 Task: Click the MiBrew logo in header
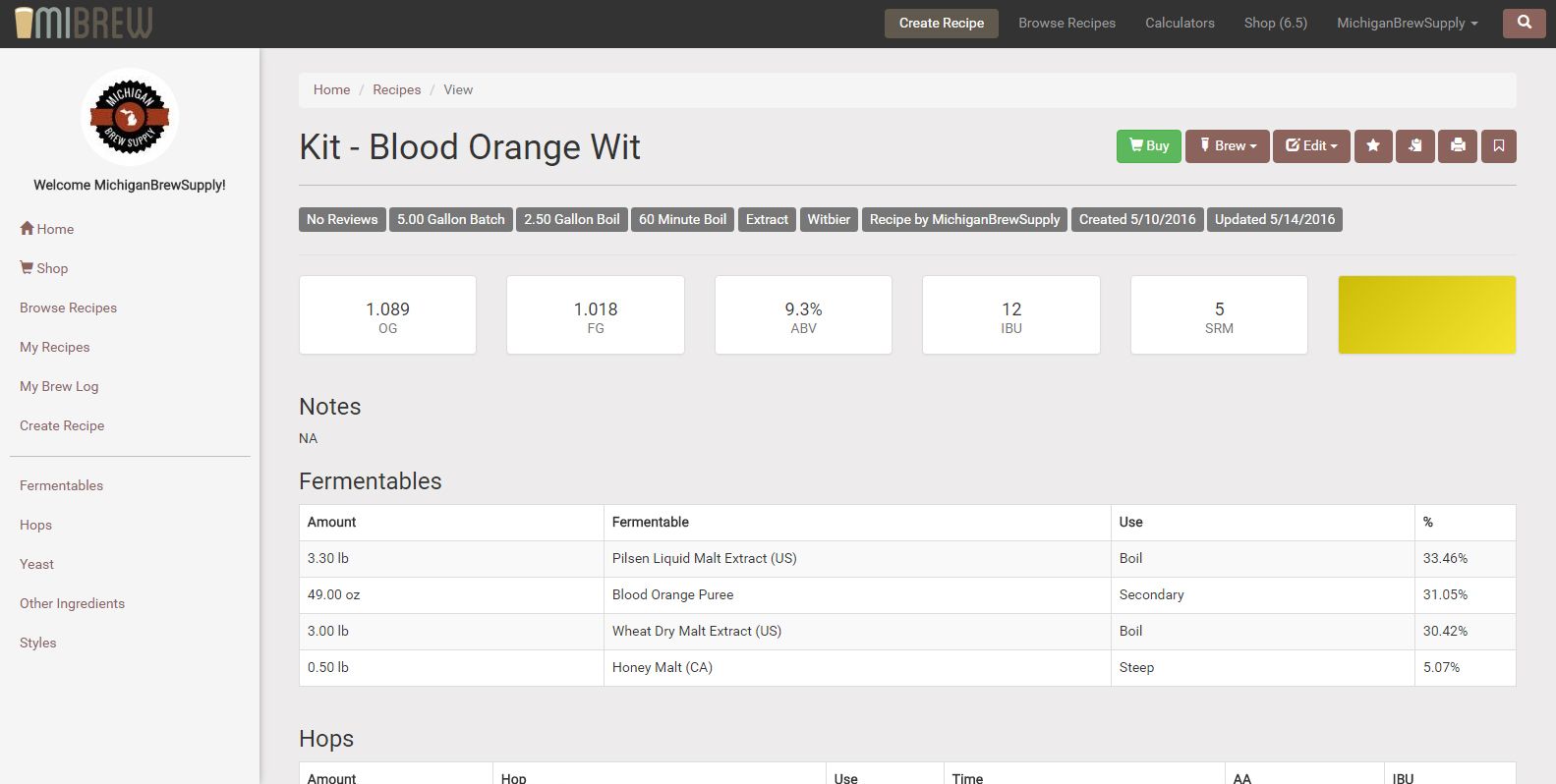[x=84, y=23]
